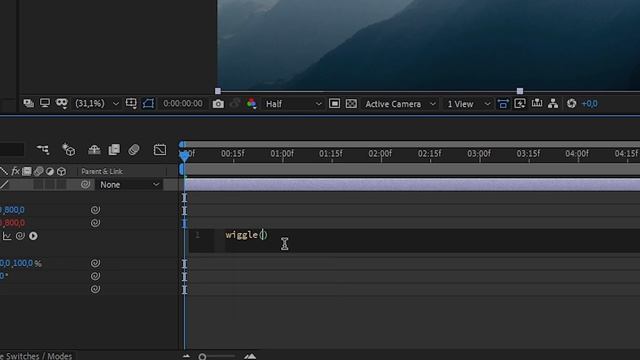Toggle the hide shy layers icon
The image size is (640, 360).
click(x=94, y=150)
